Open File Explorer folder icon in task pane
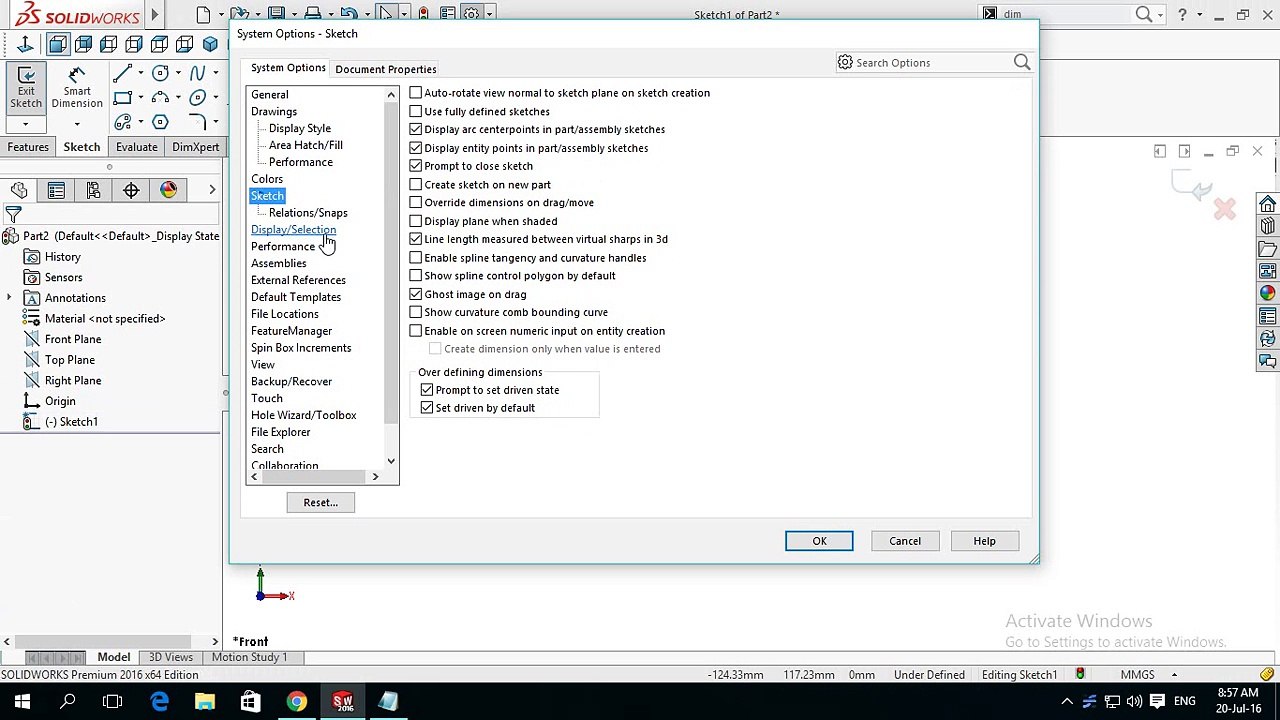 pos(1267,248)
